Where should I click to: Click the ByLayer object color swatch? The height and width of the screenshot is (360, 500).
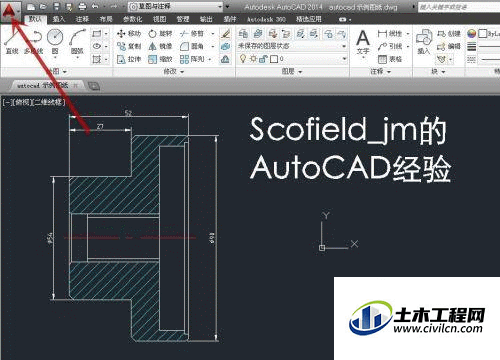pos(483,33)
